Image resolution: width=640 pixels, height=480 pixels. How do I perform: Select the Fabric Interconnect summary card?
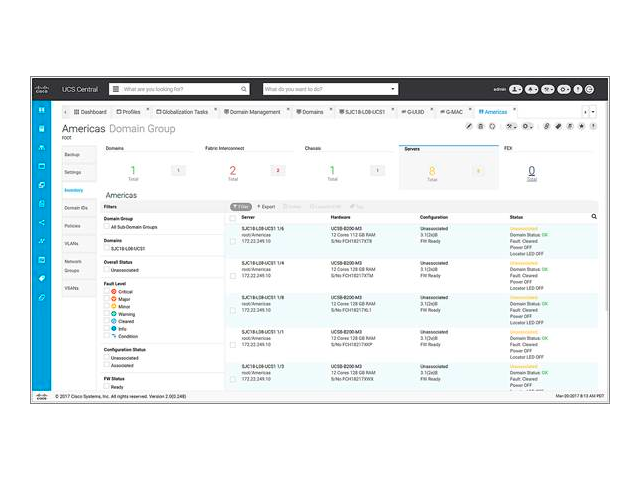[249, 165]
